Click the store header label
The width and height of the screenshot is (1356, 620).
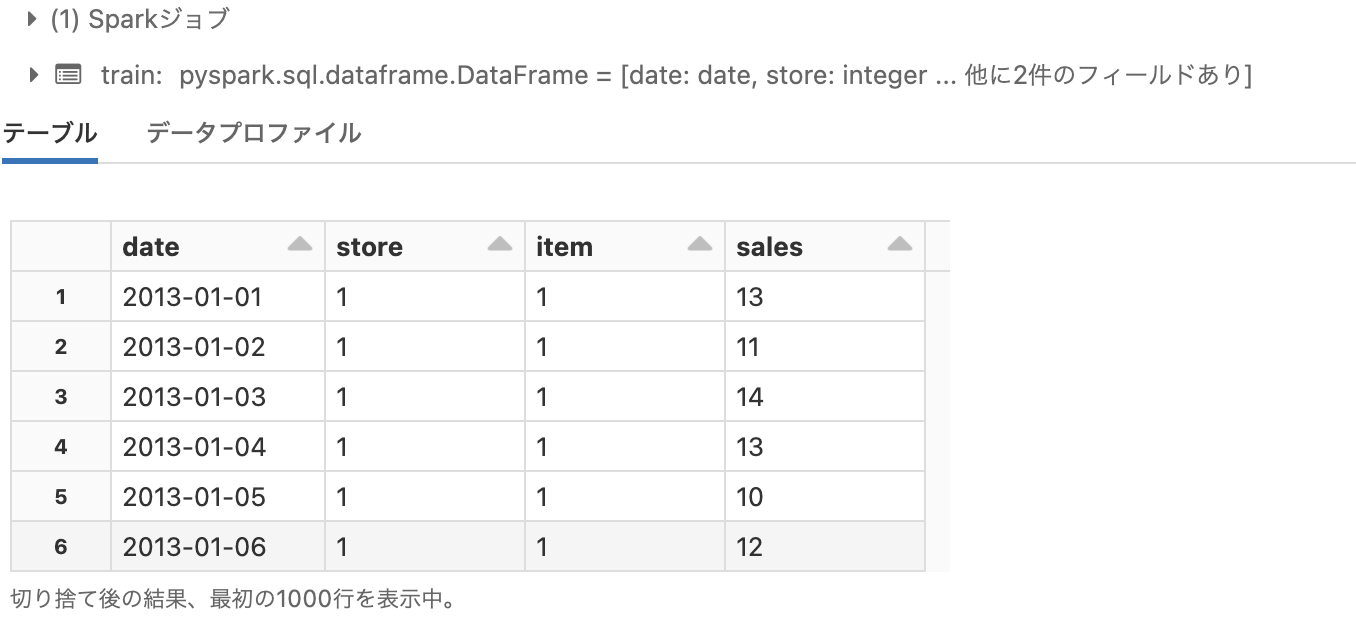369,247
